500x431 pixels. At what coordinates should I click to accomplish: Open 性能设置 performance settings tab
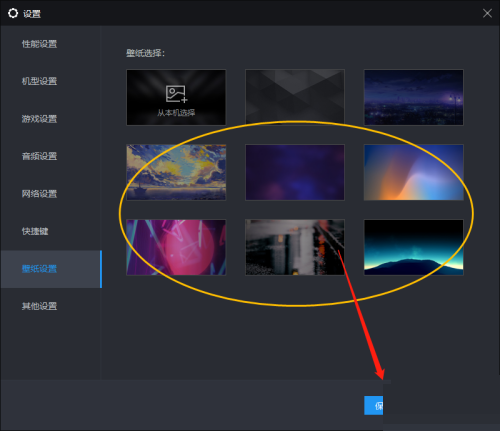pos(39,44)
